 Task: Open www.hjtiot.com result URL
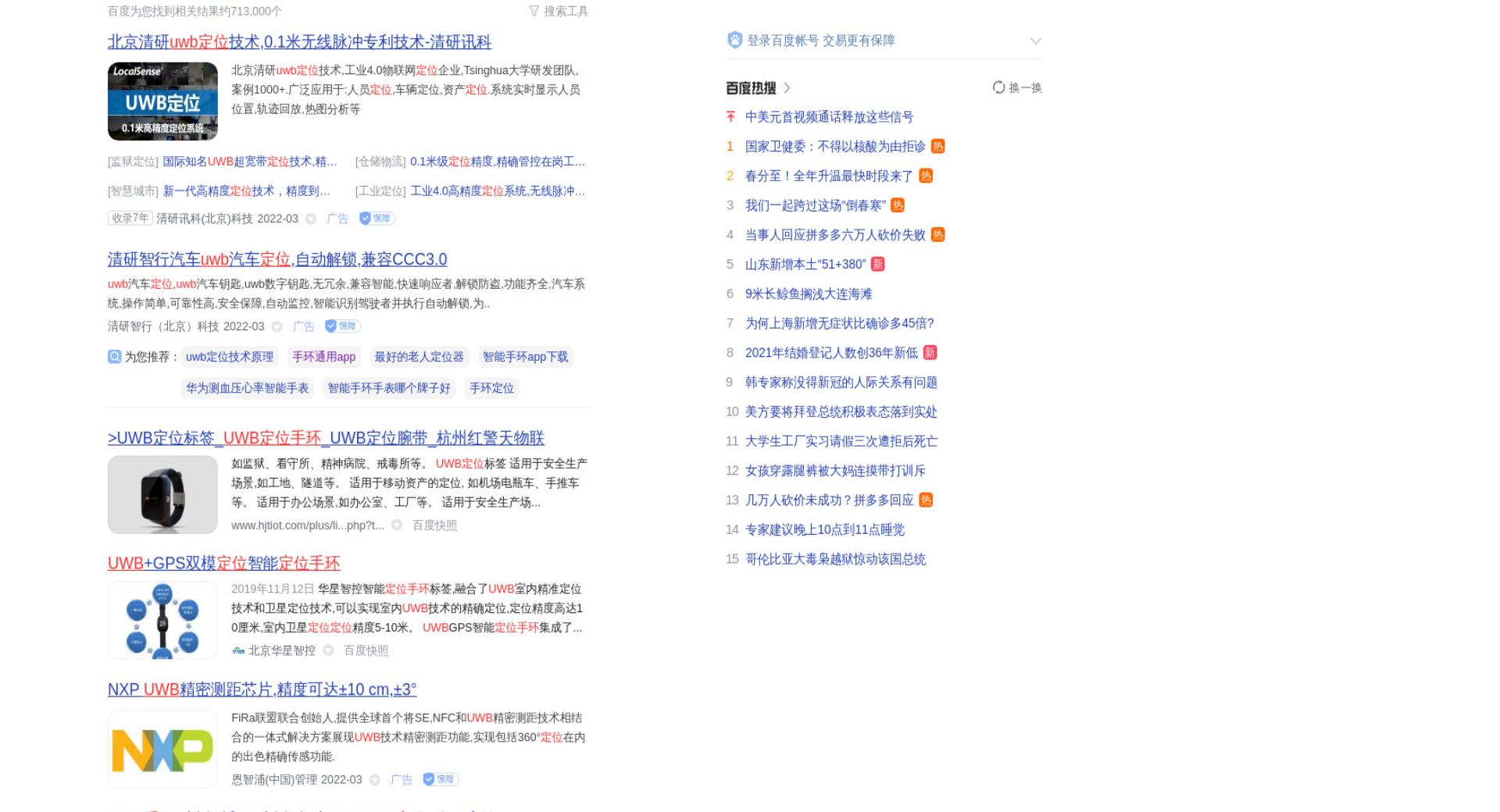point(308,525)
